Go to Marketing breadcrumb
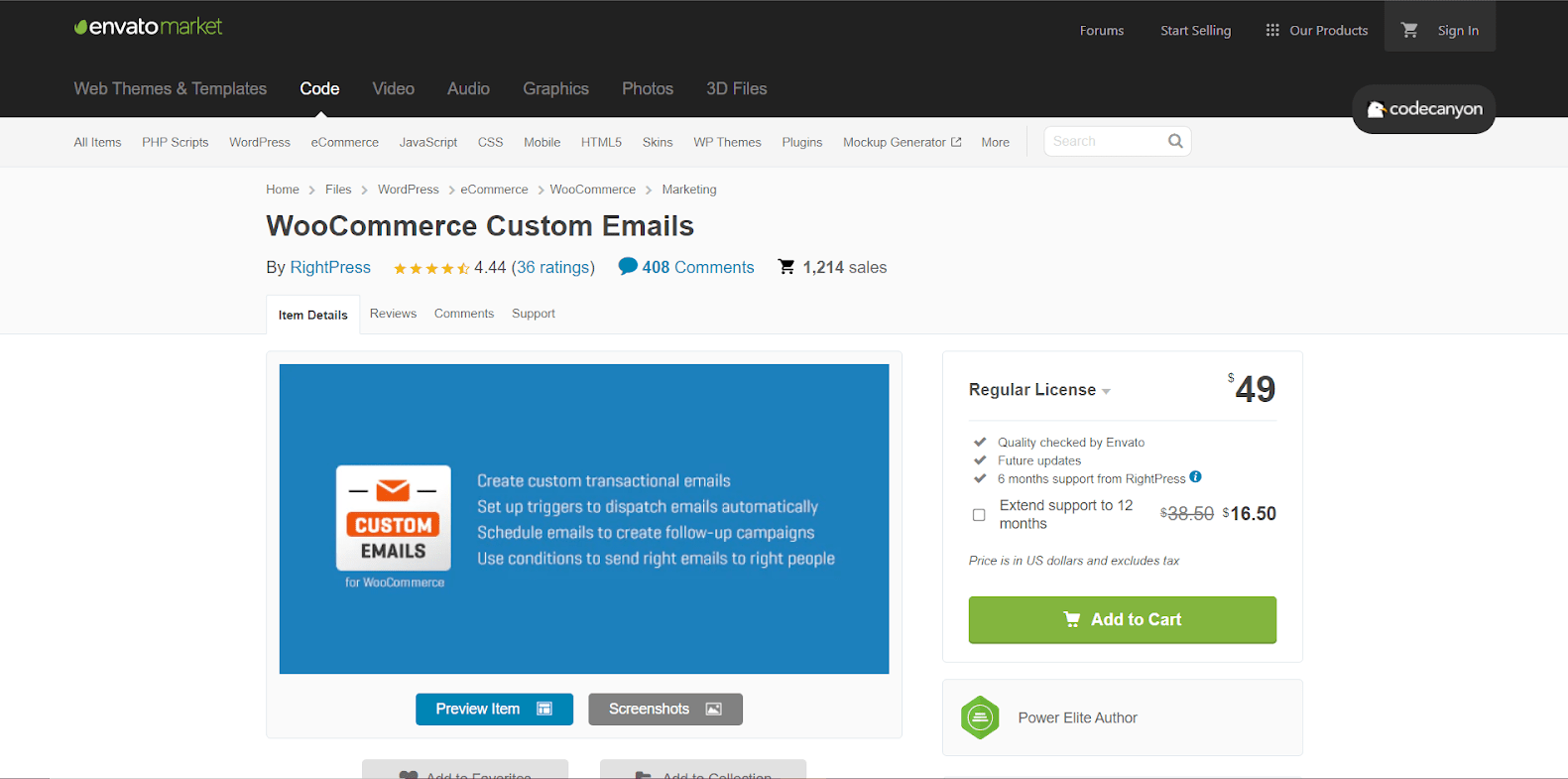The width and height of the screenshot is (1568, 779). [x=689, y=189]
